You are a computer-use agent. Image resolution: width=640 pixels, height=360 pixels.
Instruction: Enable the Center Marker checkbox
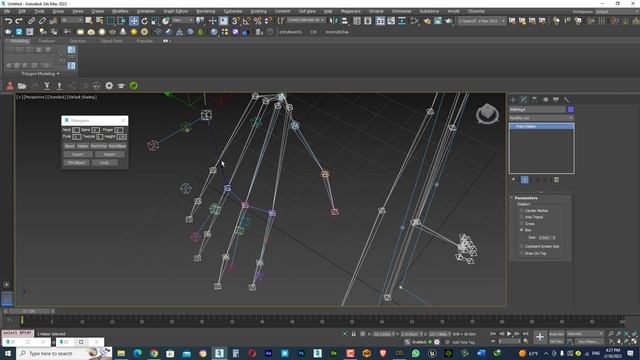522,211
